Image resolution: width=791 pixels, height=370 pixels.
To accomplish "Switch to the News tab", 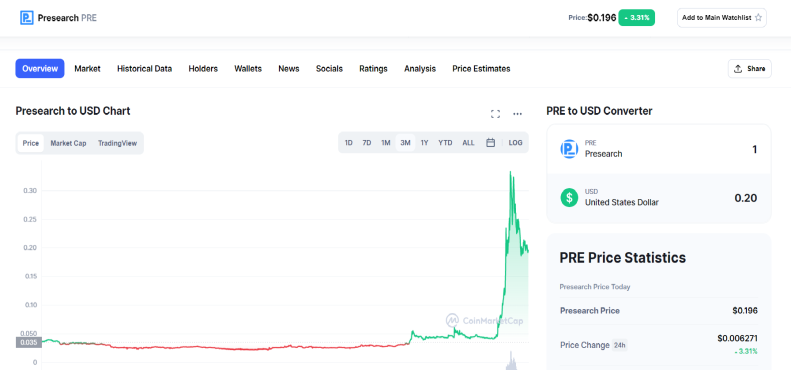I will click(x=289, y=69).
